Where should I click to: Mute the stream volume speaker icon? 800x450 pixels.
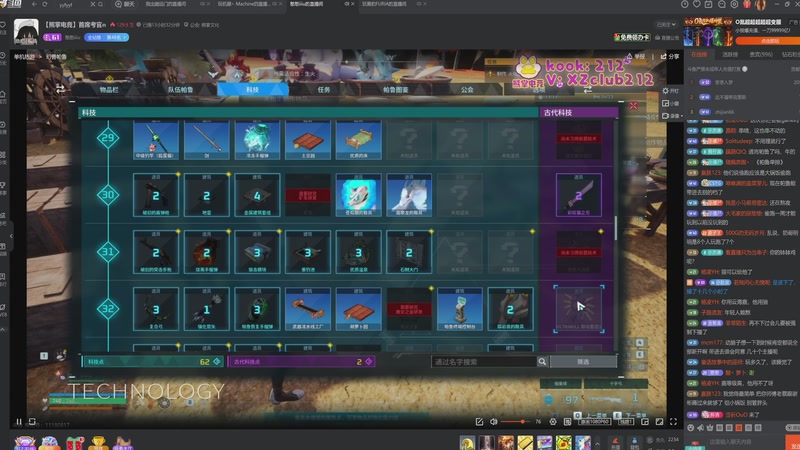[493, 422]
